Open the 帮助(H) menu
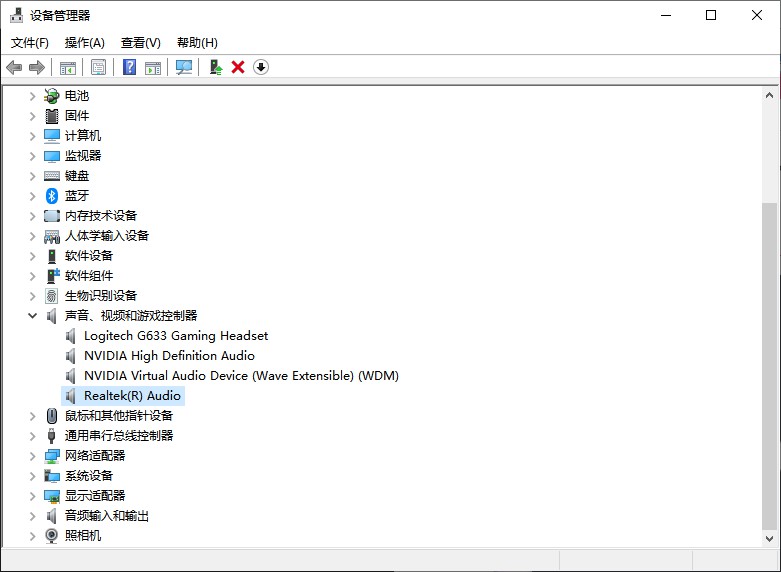 [197, 43]
